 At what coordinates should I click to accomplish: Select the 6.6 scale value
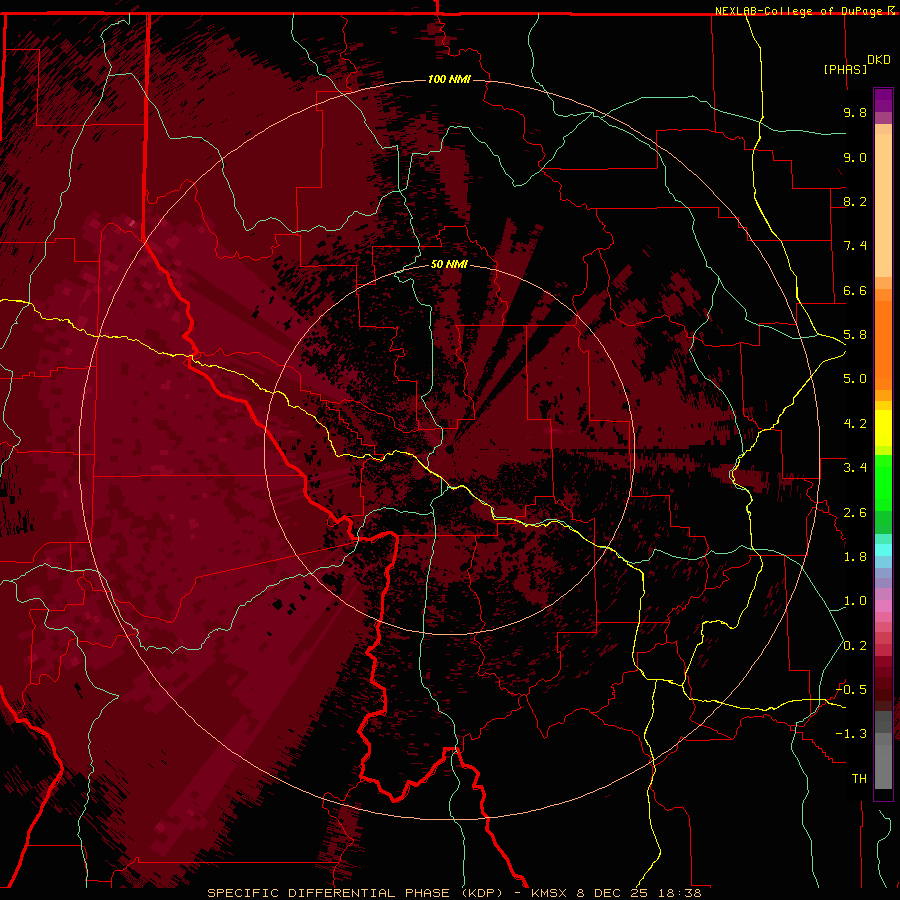coord(855,290)
